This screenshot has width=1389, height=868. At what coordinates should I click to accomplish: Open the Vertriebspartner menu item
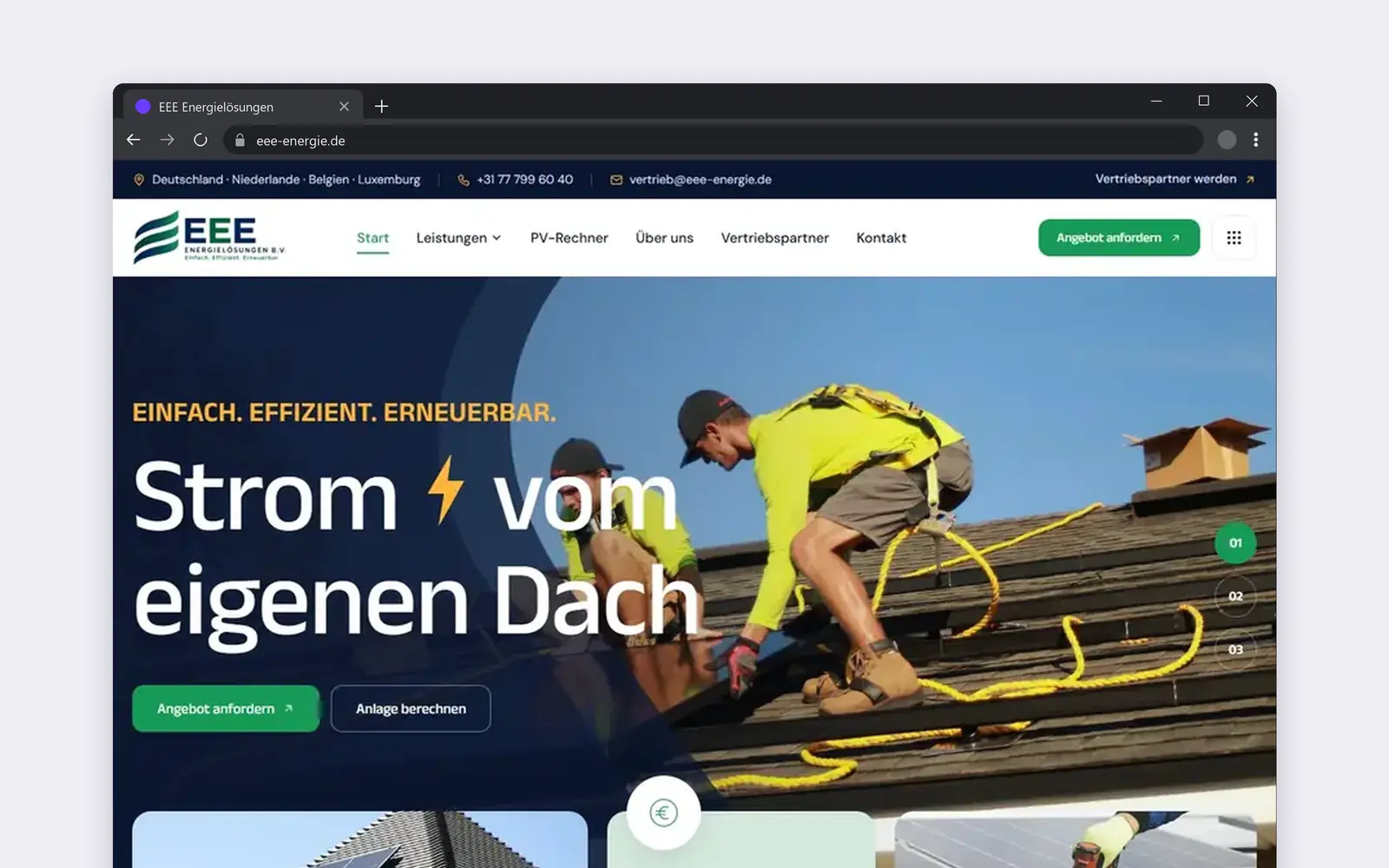pos(774,238)
